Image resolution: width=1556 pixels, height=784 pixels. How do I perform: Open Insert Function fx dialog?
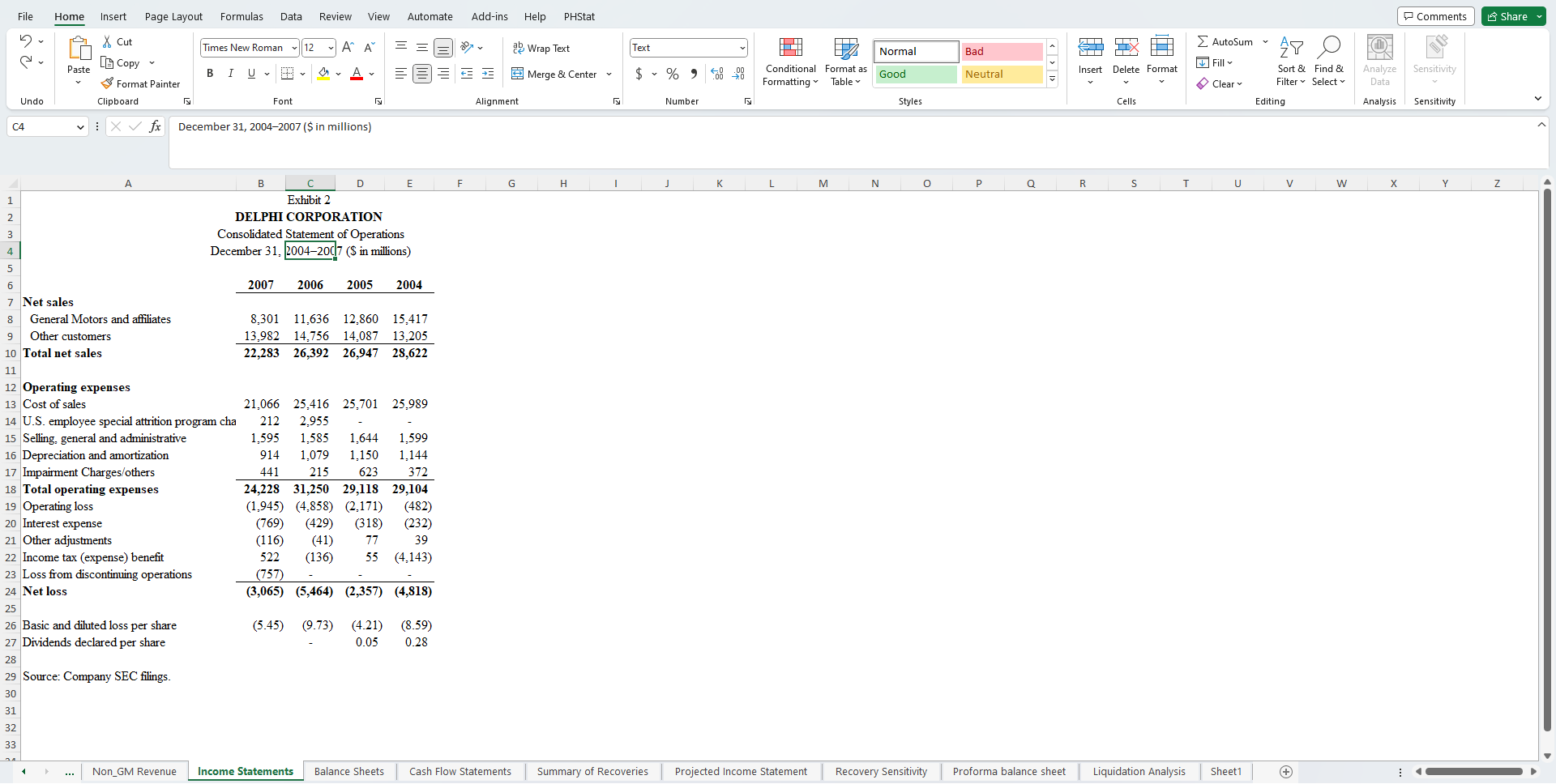[x=155, y=126]
